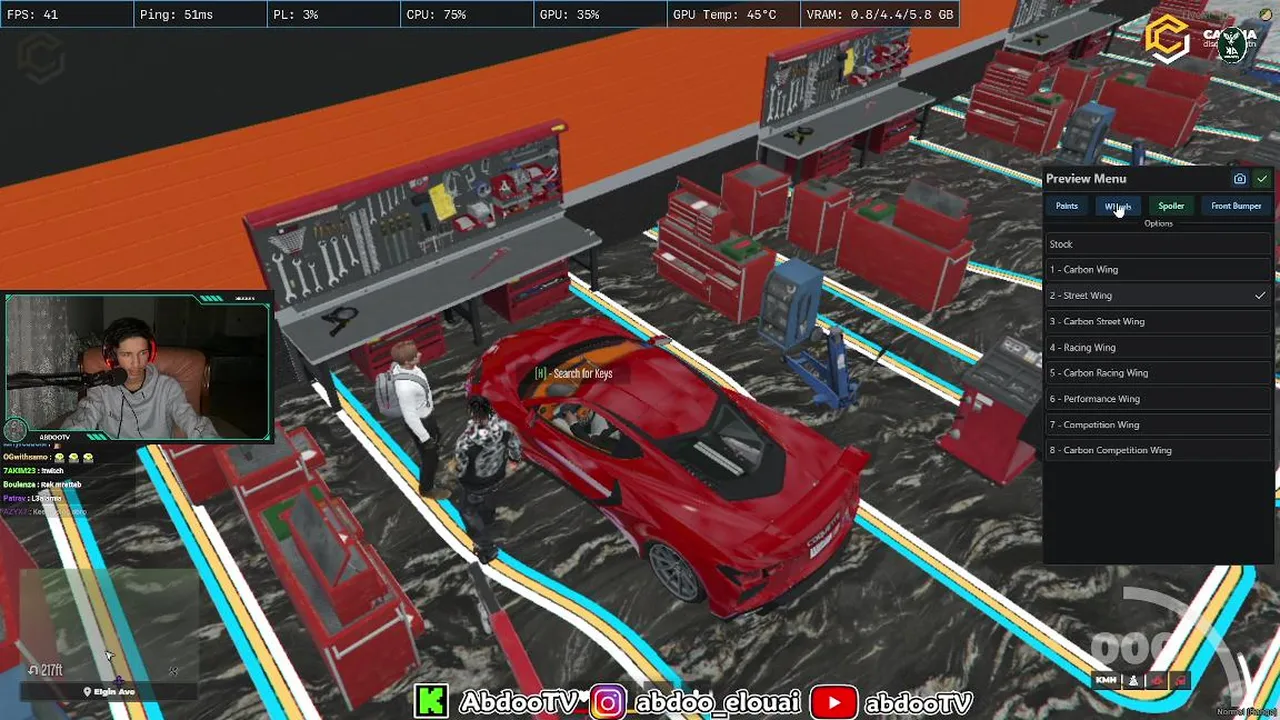1280x720 pixels.
Task: Click the Options label in Preview Menu
Action: tap(1158, 223)
